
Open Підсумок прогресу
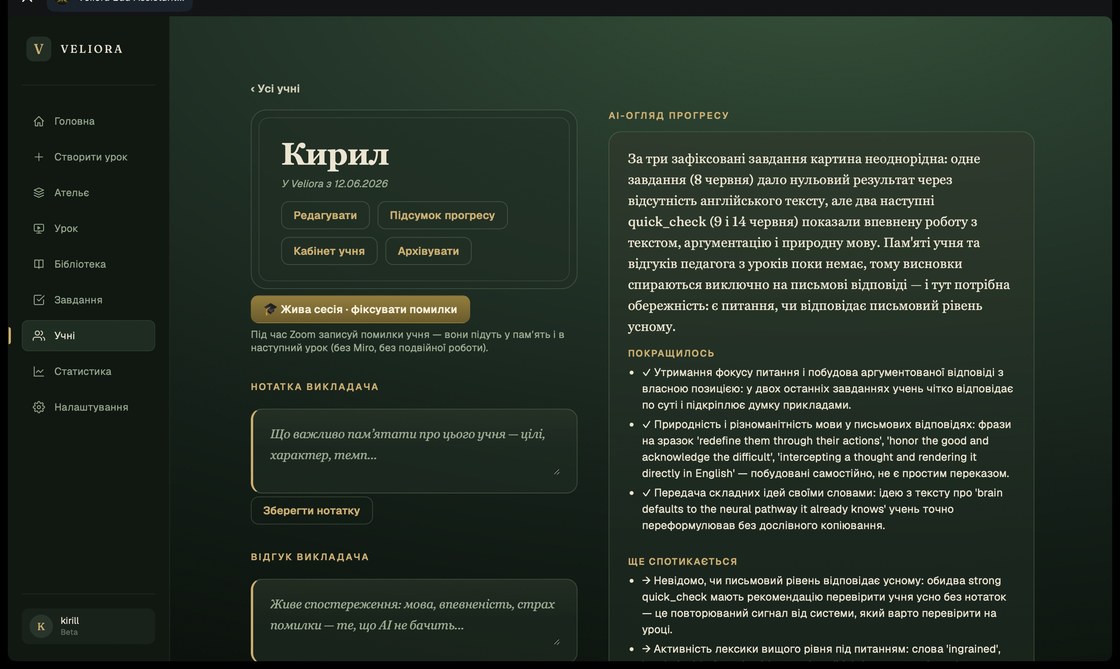pyautogui.click(x=442, y=215)
